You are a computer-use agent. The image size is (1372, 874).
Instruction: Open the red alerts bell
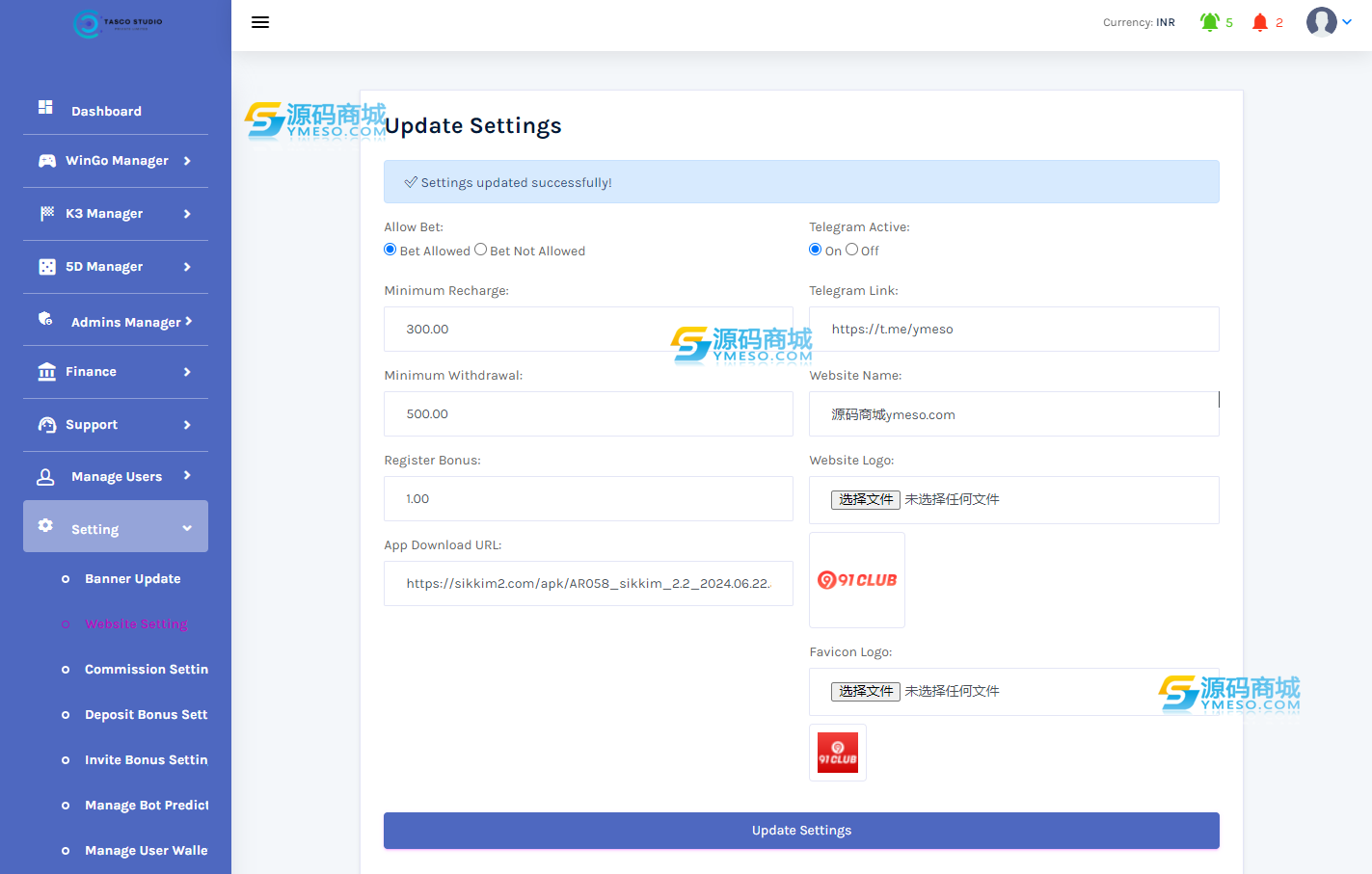[1259, 22]
